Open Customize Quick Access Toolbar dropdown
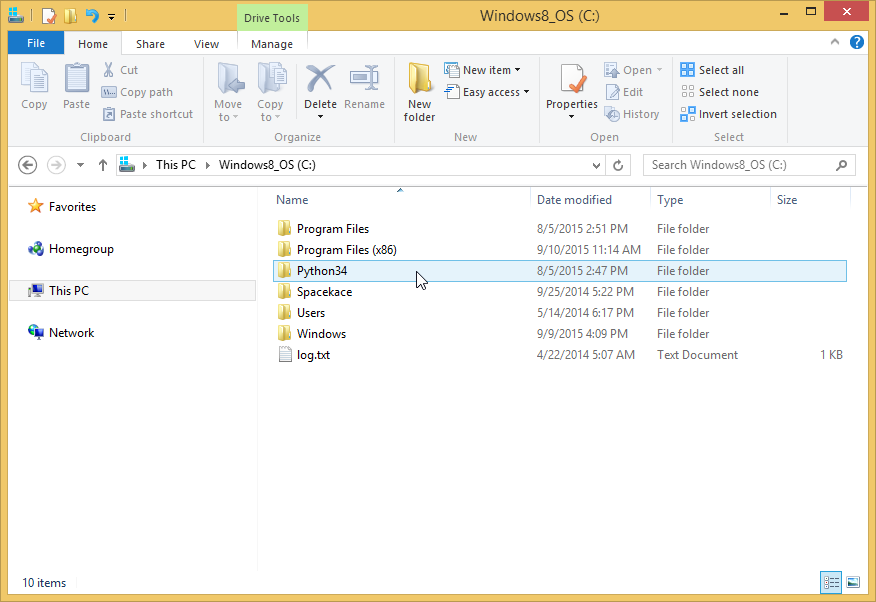876x602 pixels. pos(112,17)
